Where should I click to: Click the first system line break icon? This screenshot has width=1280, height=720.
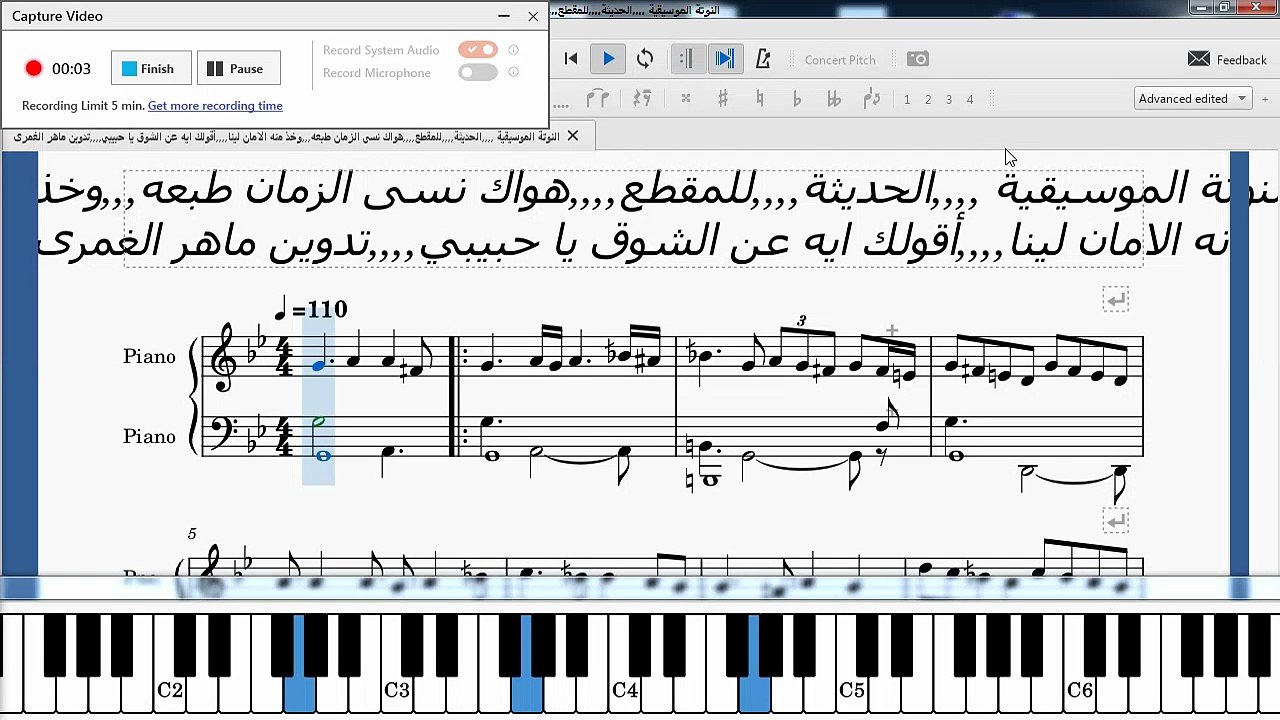point(1116,299)
